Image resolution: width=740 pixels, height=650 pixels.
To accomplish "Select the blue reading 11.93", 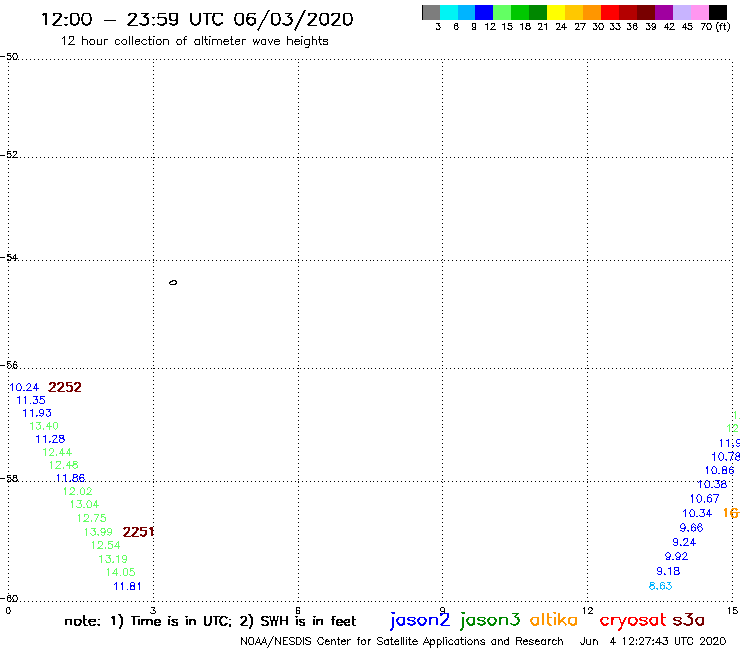I will (37, 413).
